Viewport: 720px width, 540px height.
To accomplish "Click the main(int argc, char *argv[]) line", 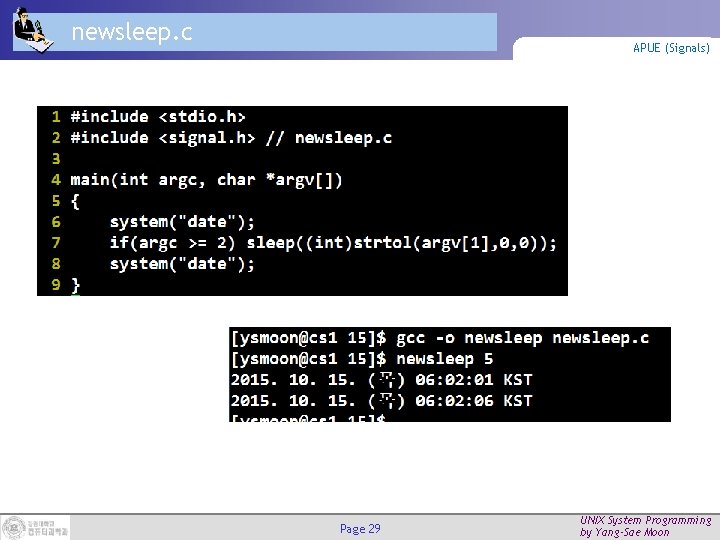I will 206,180.
